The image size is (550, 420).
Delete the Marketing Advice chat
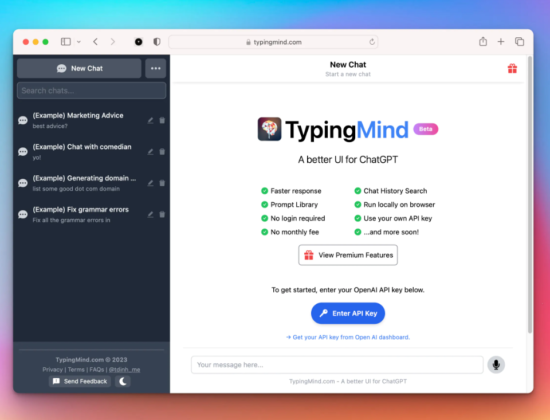162,120
